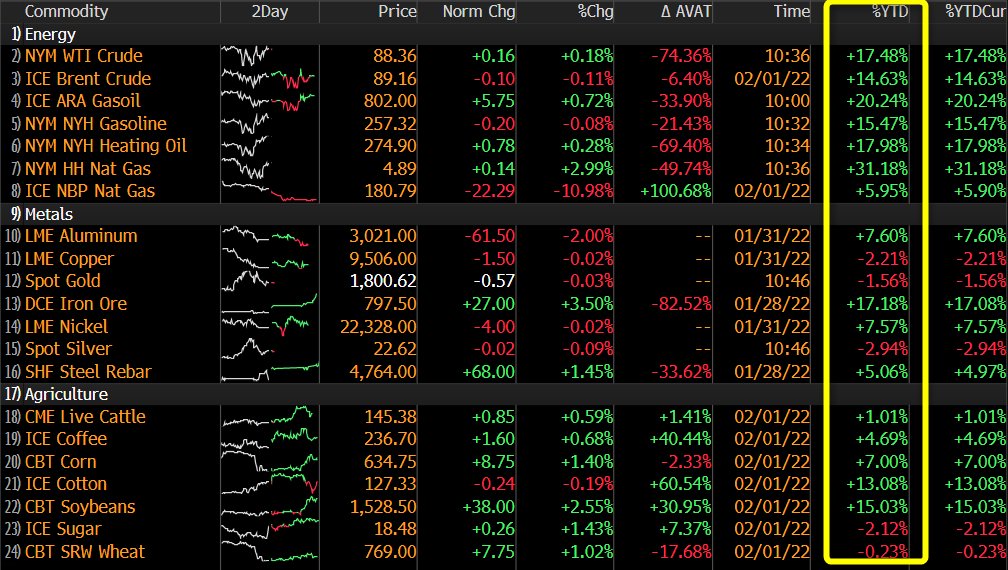This screenshot has height=570, width=1008.
Task: Open Spot Gold commodity entry
Action: pyautogui.click(x=62, y=281)
